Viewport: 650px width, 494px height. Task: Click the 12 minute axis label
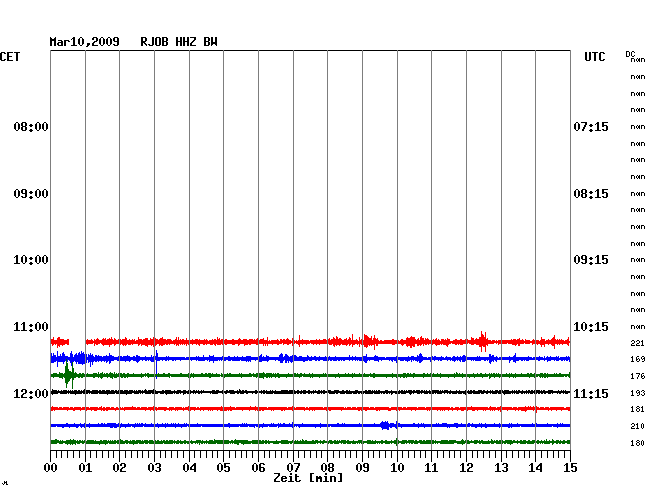(x=466, y=468)
